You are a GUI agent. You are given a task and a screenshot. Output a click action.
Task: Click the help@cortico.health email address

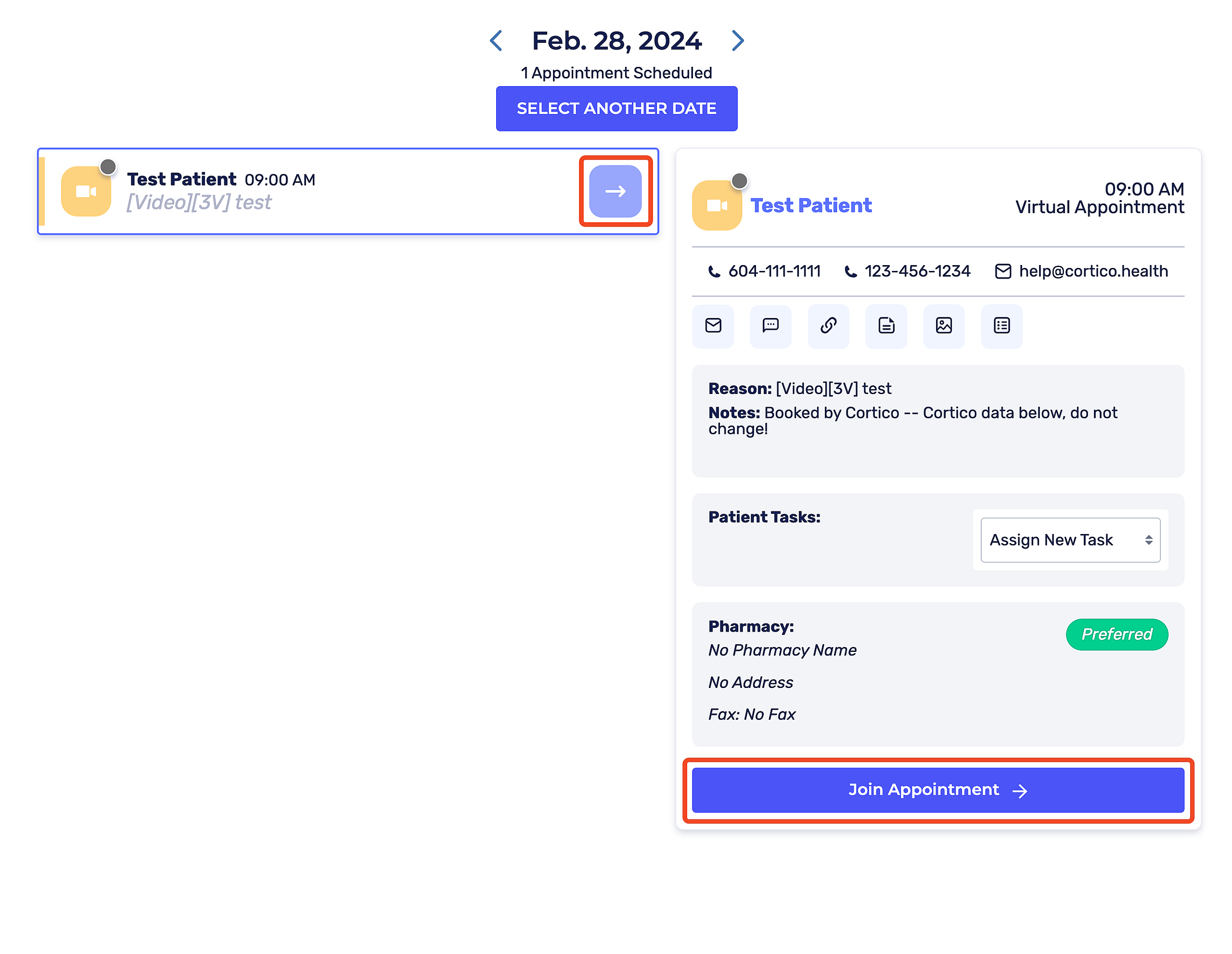coord(1092,271)
